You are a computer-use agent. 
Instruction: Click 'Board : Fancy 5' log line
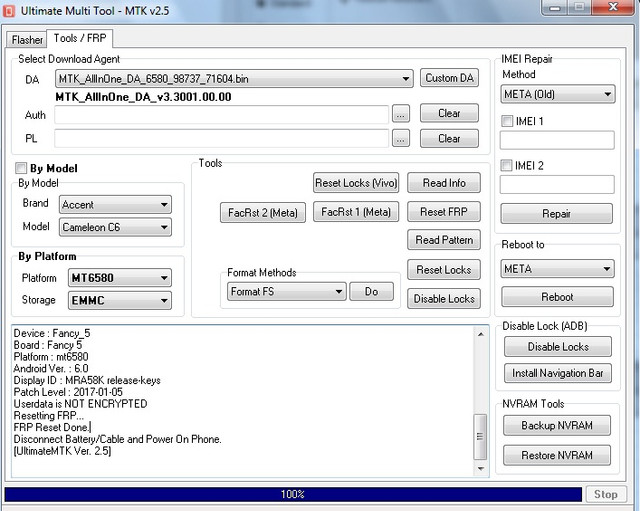[48, 345]
